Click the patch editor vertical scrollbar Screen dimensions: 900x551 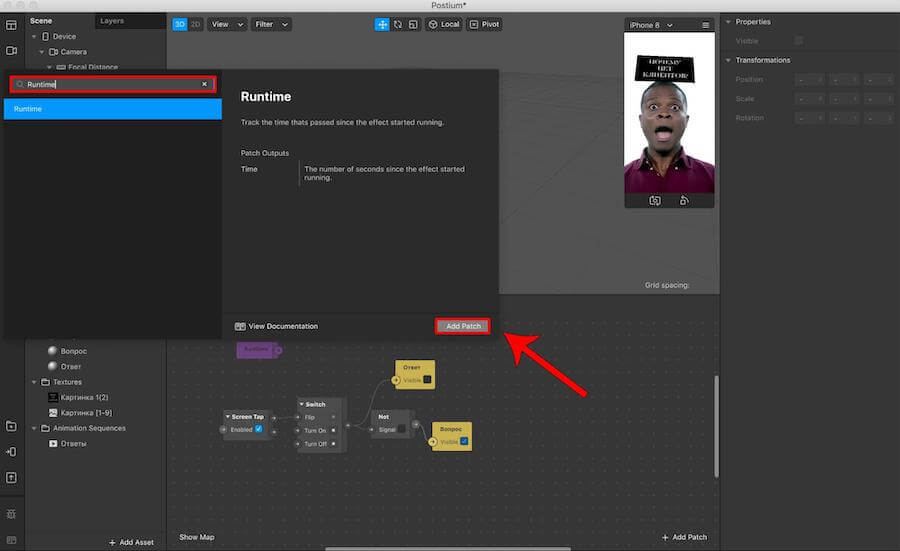coord(716,410)
